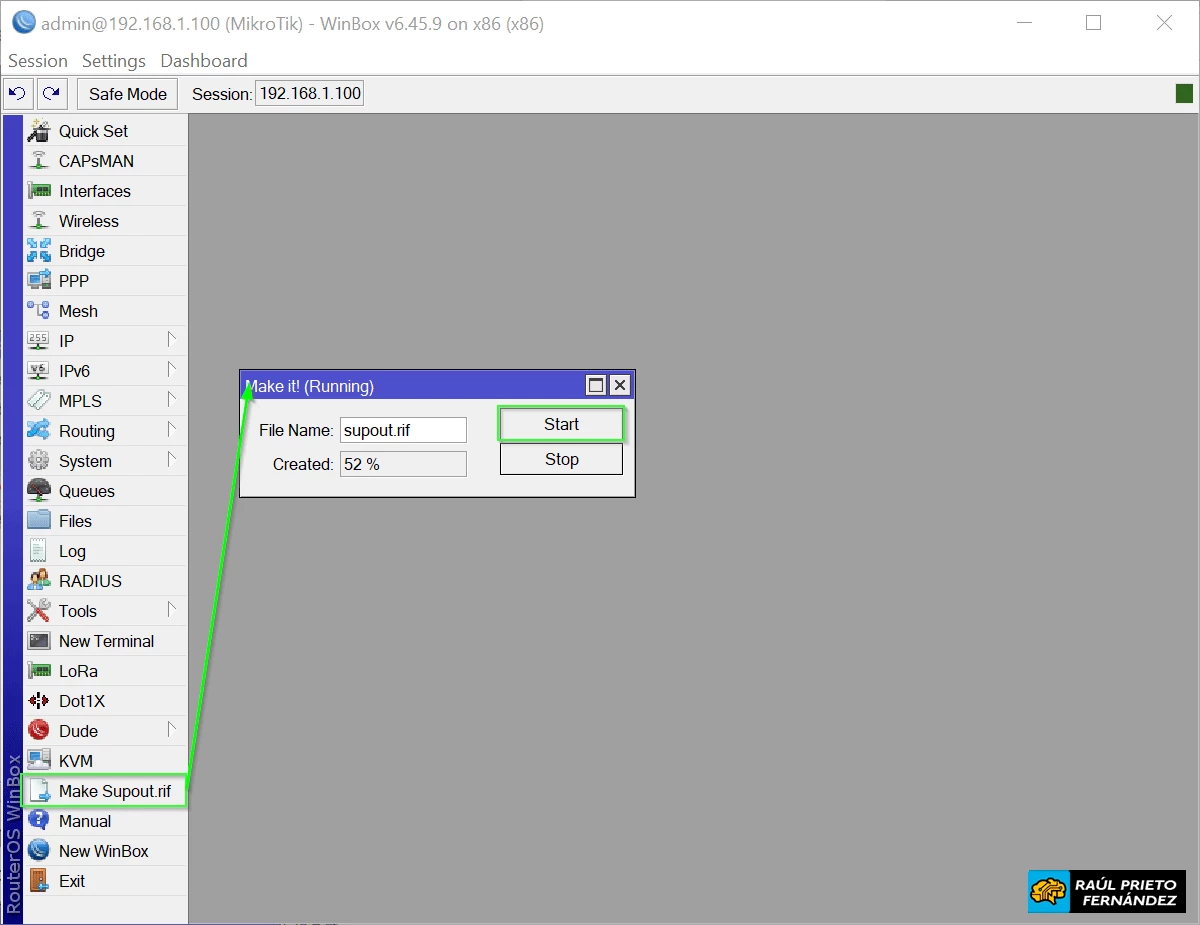This screenshot has width=1200, height=925.
Task: Launch a New Terminal
Action: 106,640
